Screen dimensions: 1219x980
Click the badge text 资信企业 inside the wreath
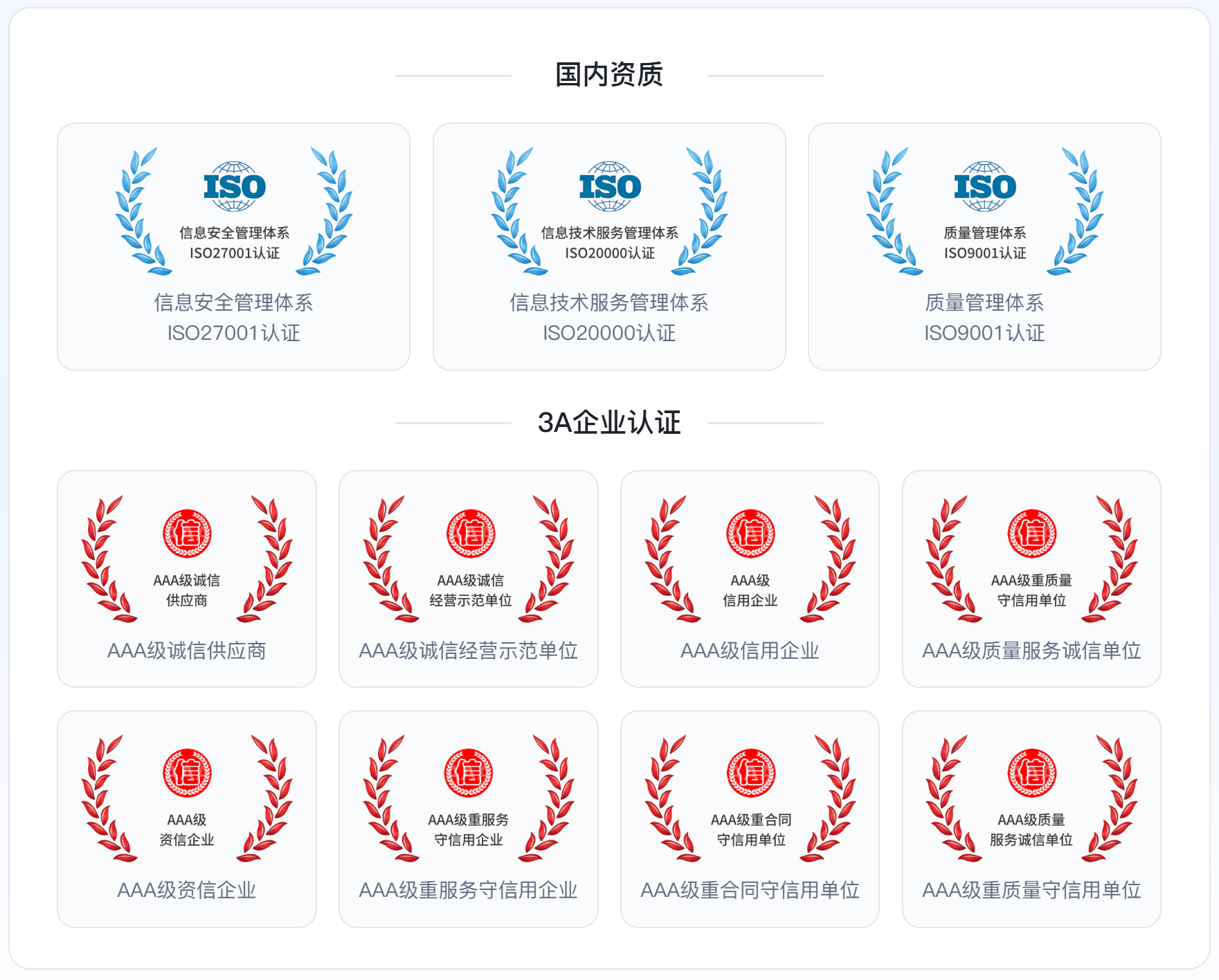tap(187, 840)
